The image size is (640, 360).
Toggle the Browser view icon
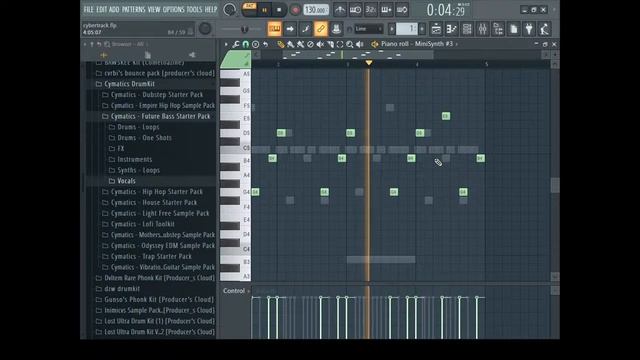[498, 29]
